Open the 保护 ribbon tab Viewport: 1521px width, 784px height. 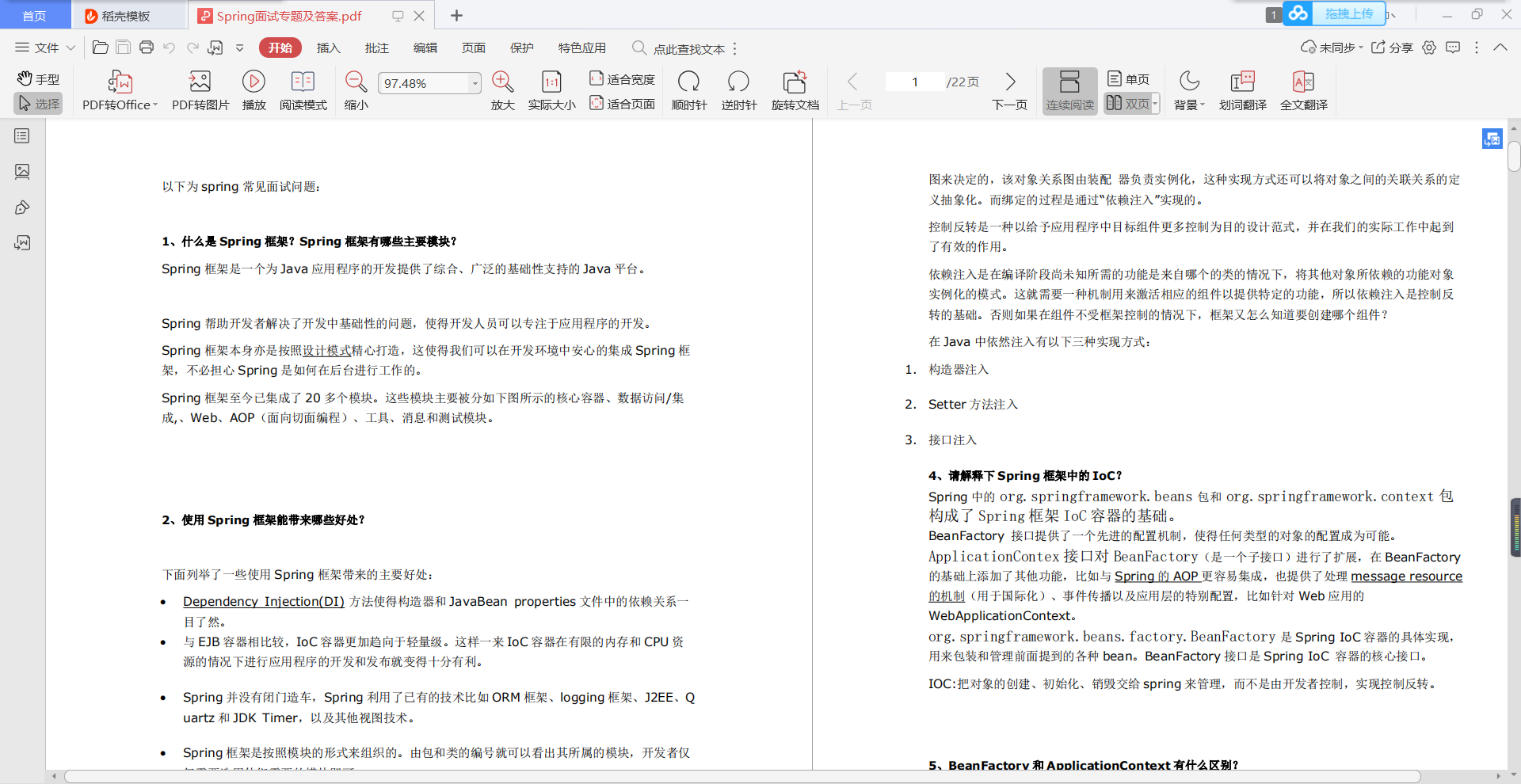(521, 48)
